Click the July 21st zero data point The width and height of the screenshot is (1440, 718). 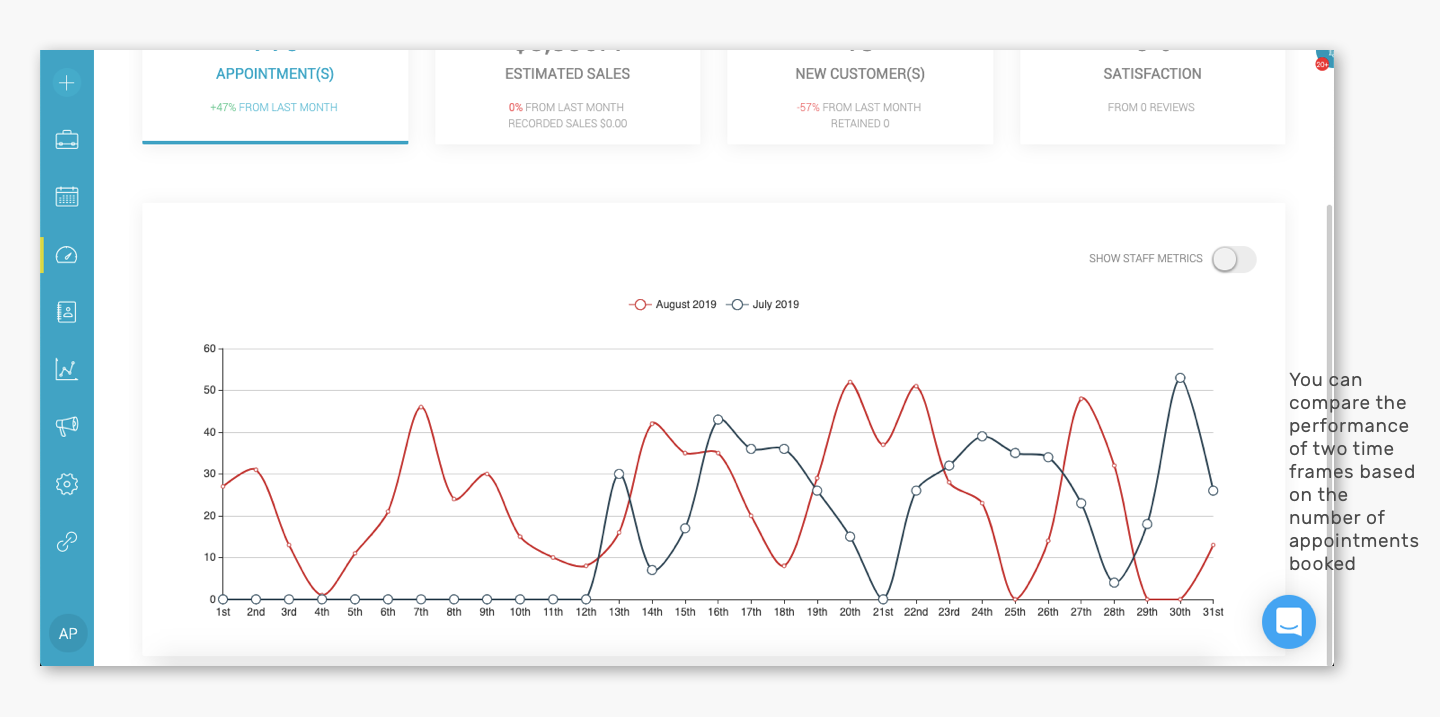[x=883, y=599]
